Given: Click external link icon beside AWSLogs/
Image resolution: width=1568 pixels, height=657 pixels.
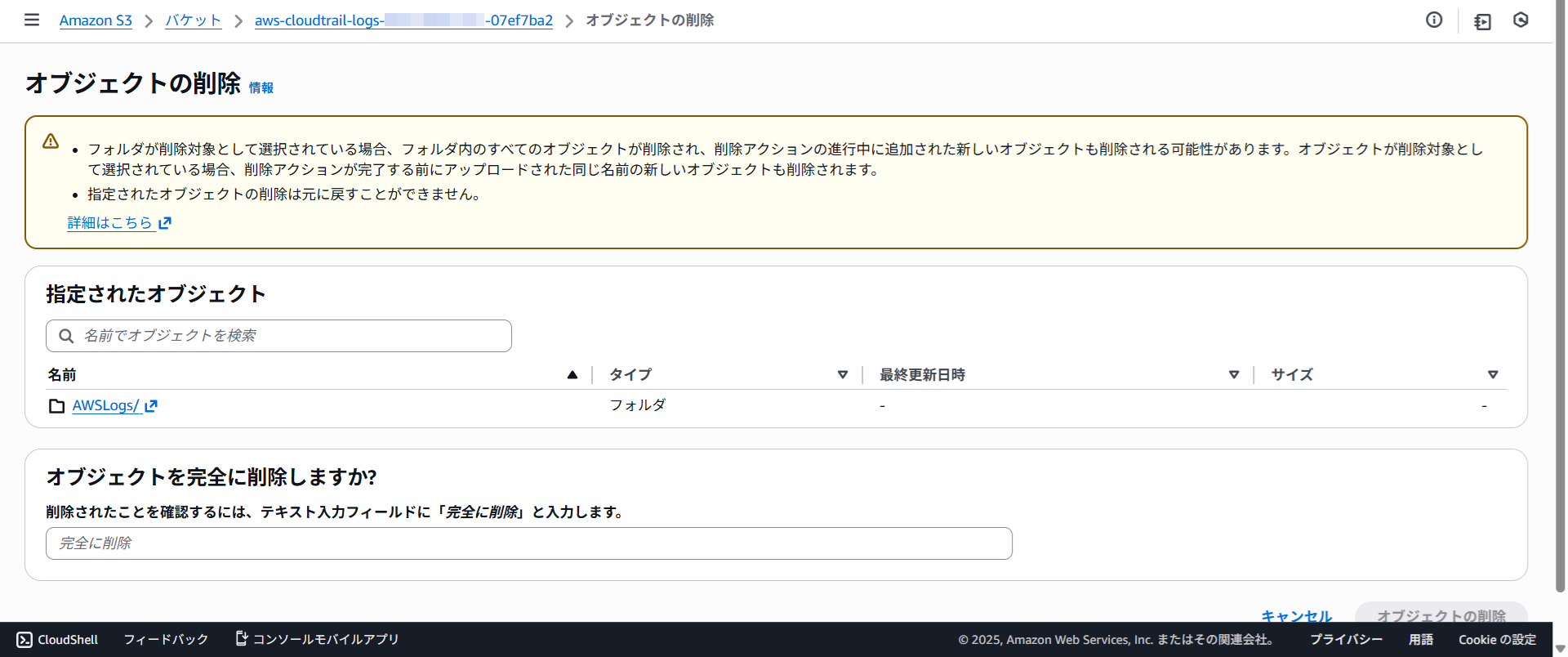Looking at the screenshot, I should click(151, 405).
